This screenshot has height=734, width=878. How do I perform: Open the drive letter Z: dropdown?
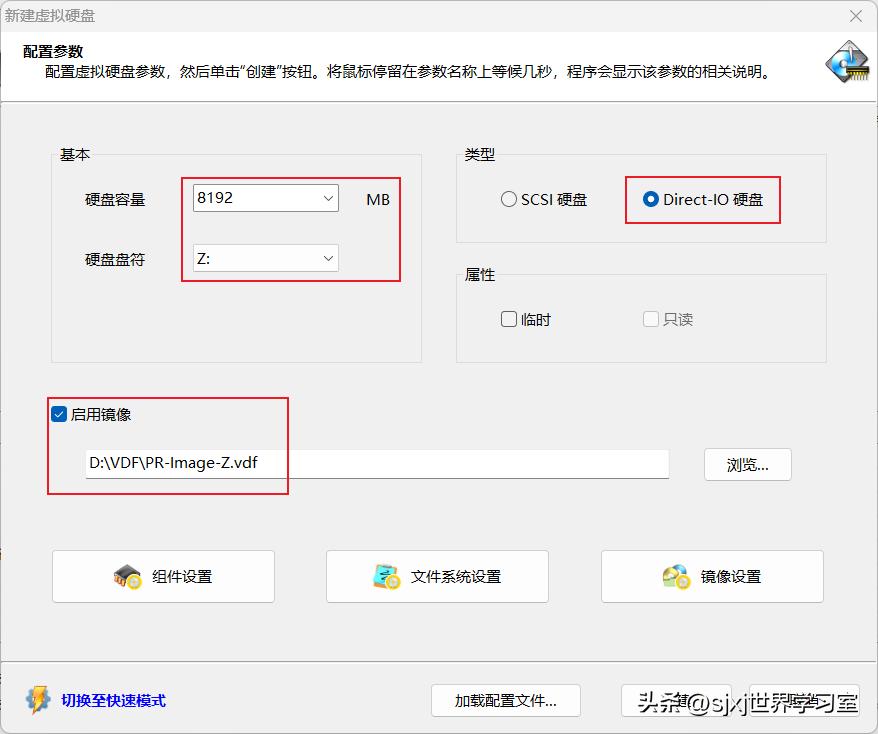327,258
